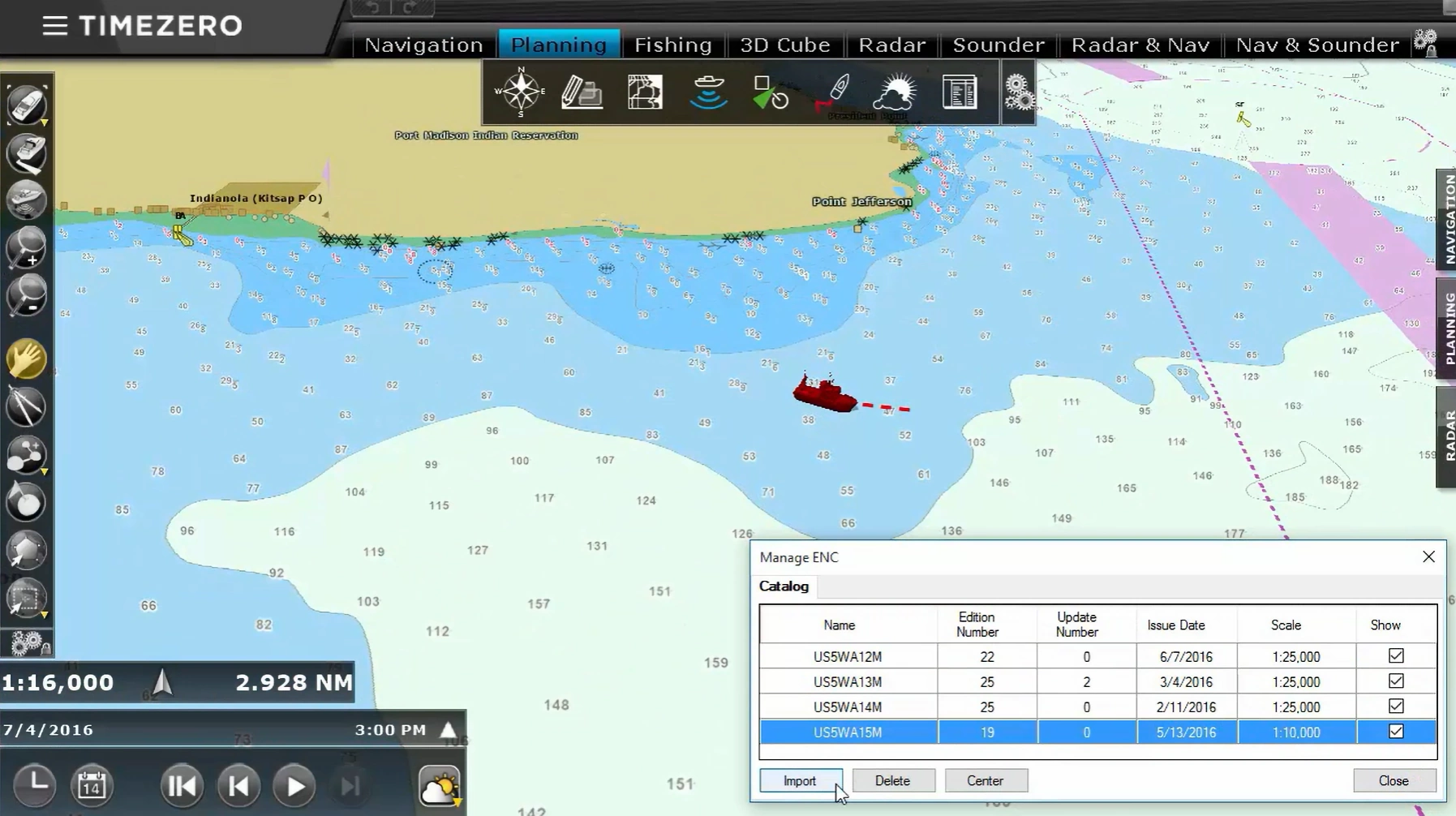The image size is (1456, 816).
Task: Jump to timeline start button
Action: (x=181, y=786)
